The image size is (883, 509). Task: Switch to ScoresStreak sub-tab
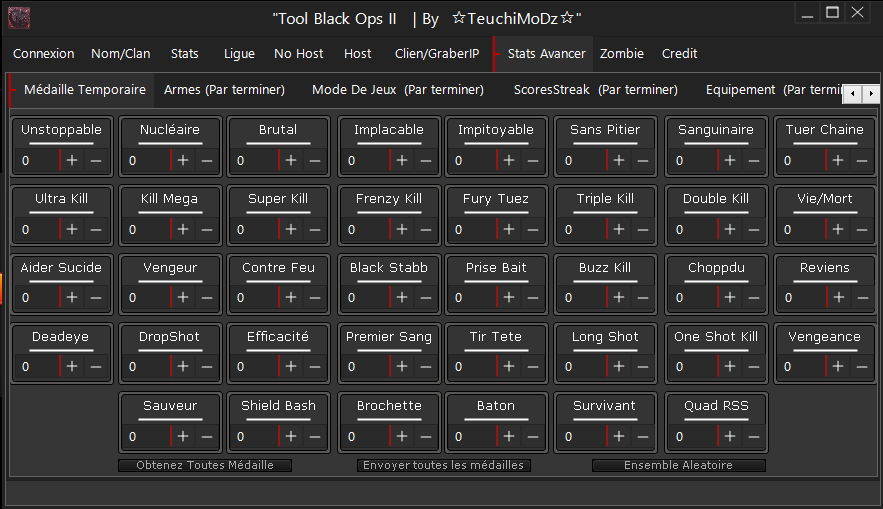[596, 90]
